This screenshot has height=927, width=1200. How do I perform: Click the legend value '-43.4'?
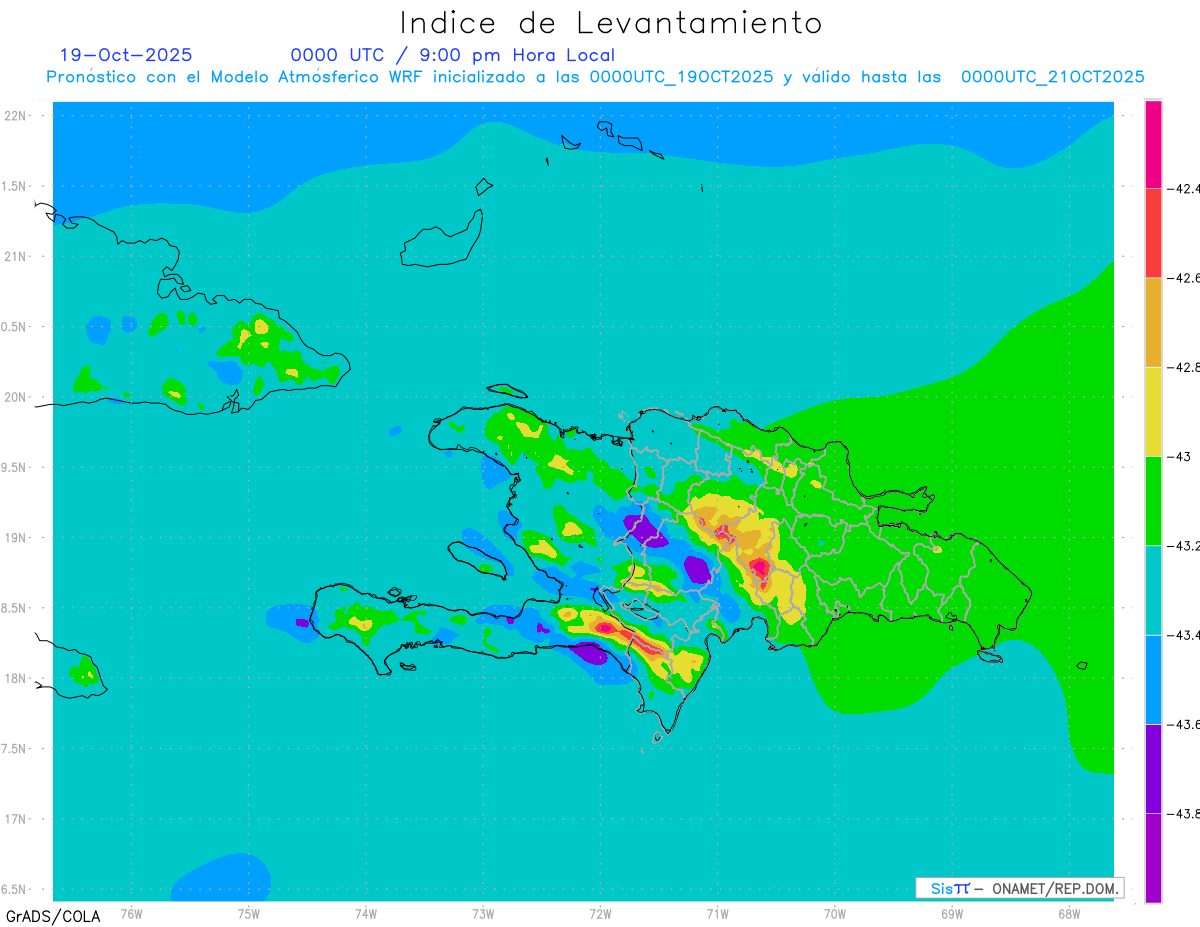point(1183,635)
